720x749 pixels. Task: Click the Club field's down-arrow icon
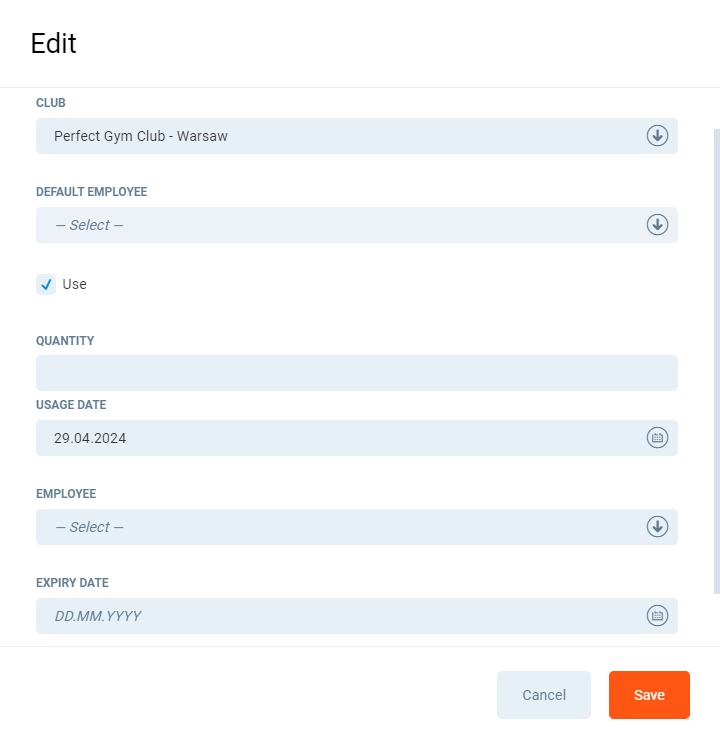click(657, 136)
